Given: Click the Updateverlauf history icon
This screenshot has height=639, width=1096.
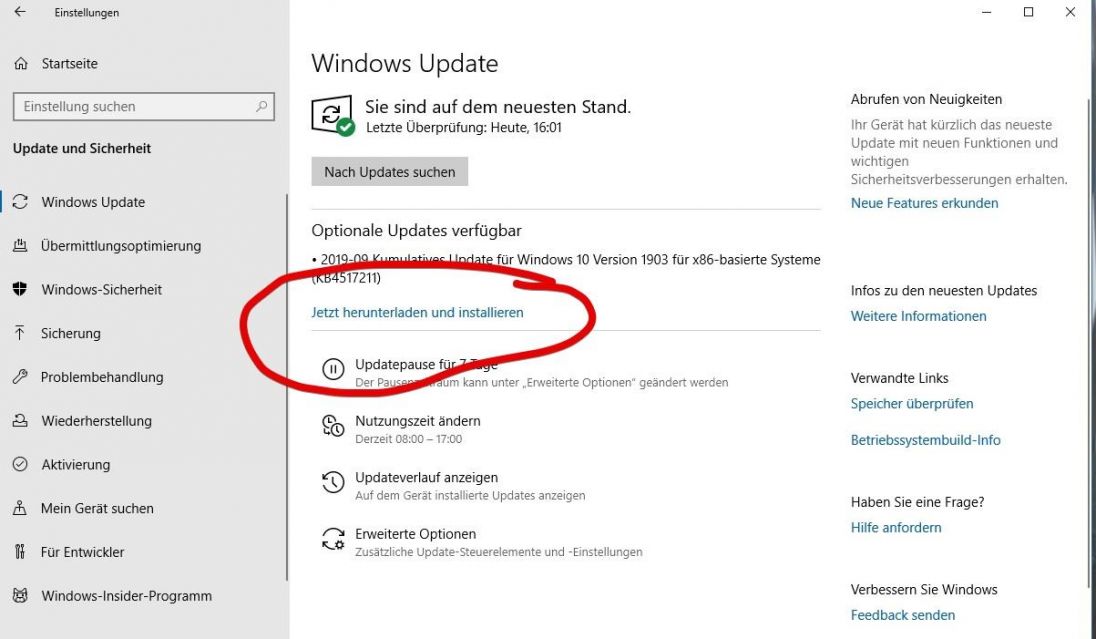Looking at the screenshot, I should click(x=333, y=482).
